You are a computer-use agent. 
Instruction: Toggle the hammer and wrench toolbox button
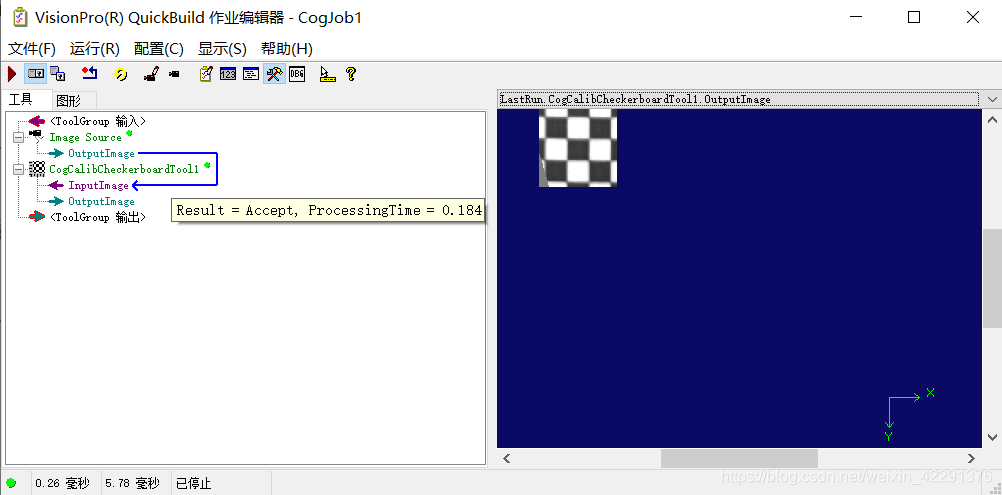tap(274, 74)
